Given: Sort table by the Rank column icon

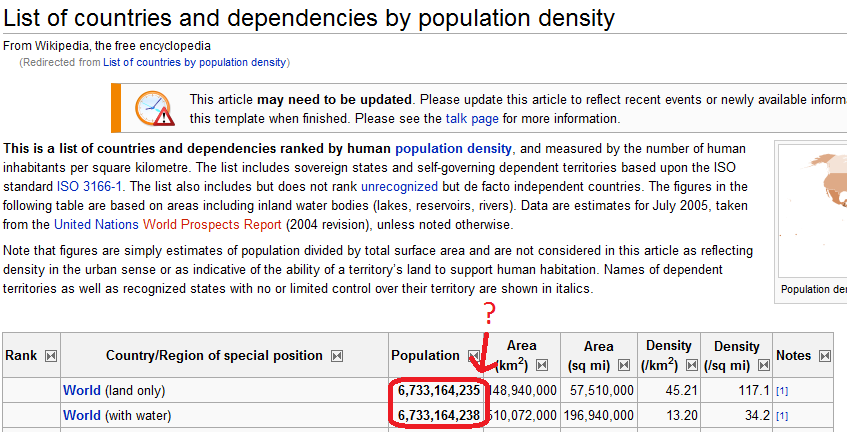Looking at the screenshot, I should coord(51,356).
